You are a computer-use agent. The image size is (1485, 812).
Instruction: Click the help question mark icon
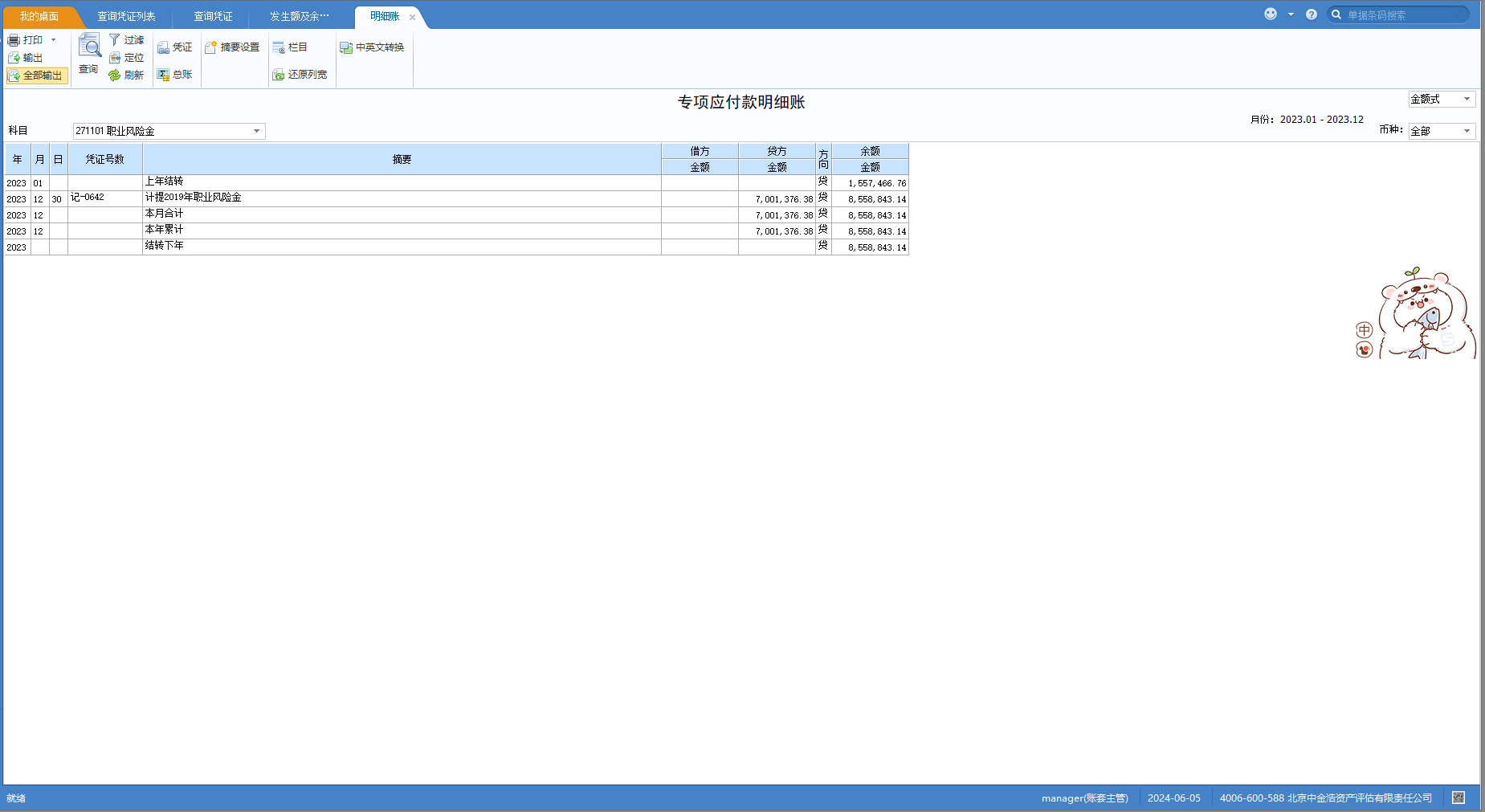tap(1312, 14)
